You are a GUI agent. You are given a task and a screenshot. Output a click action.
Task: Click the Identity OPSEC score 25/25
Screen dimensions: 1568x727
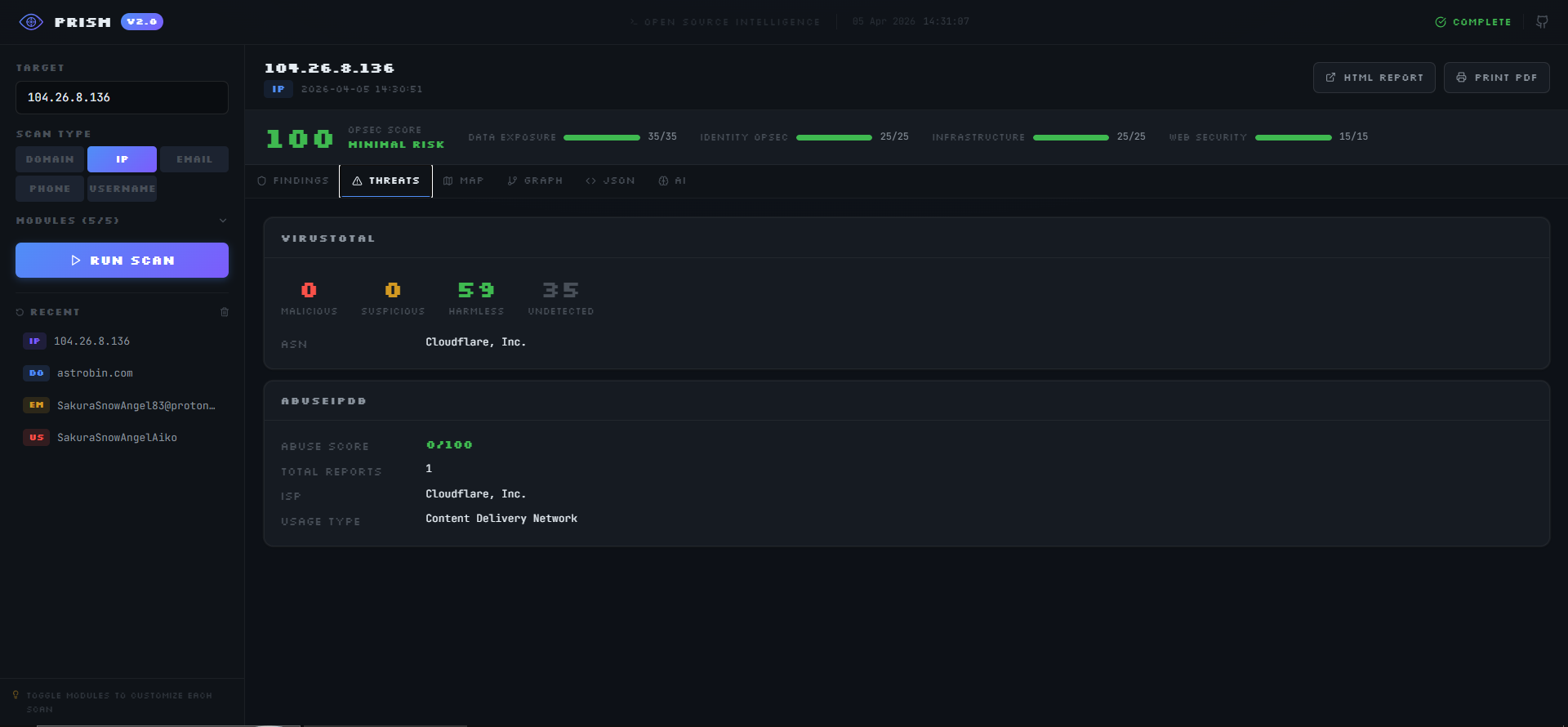click(894, 136)
